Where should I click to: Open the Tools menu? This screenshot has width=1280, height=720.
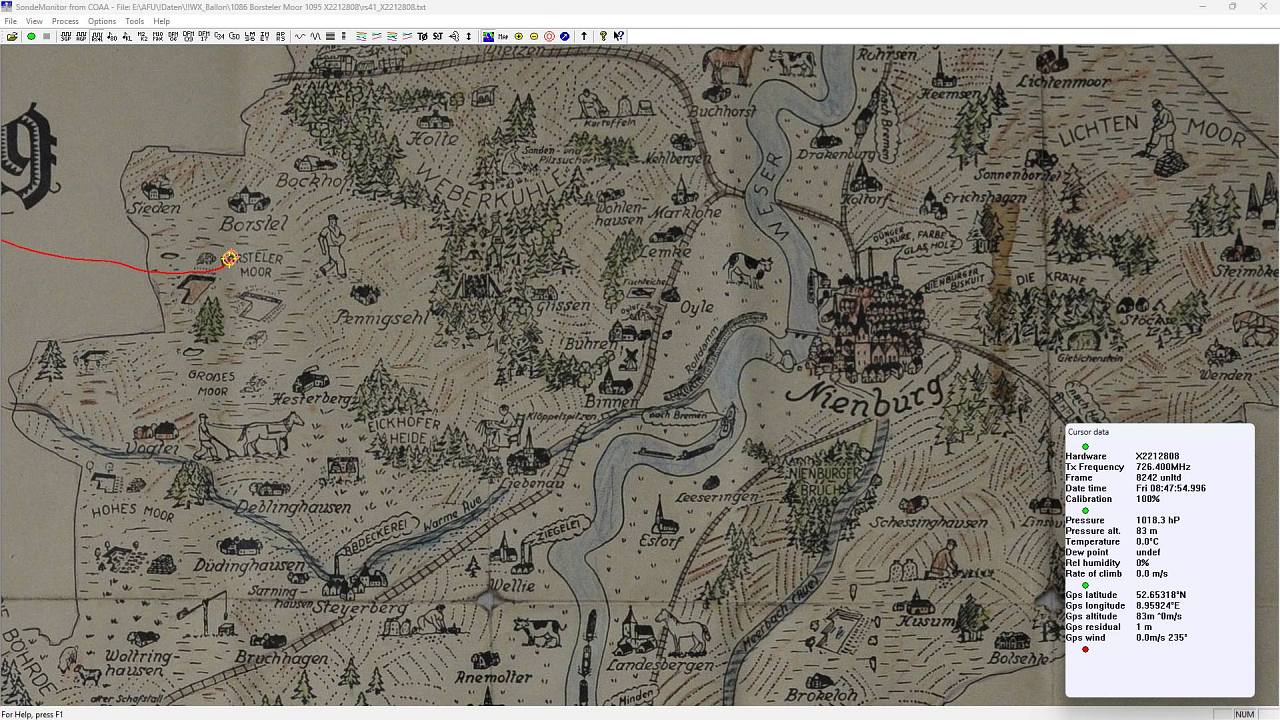tap(134, 21)
